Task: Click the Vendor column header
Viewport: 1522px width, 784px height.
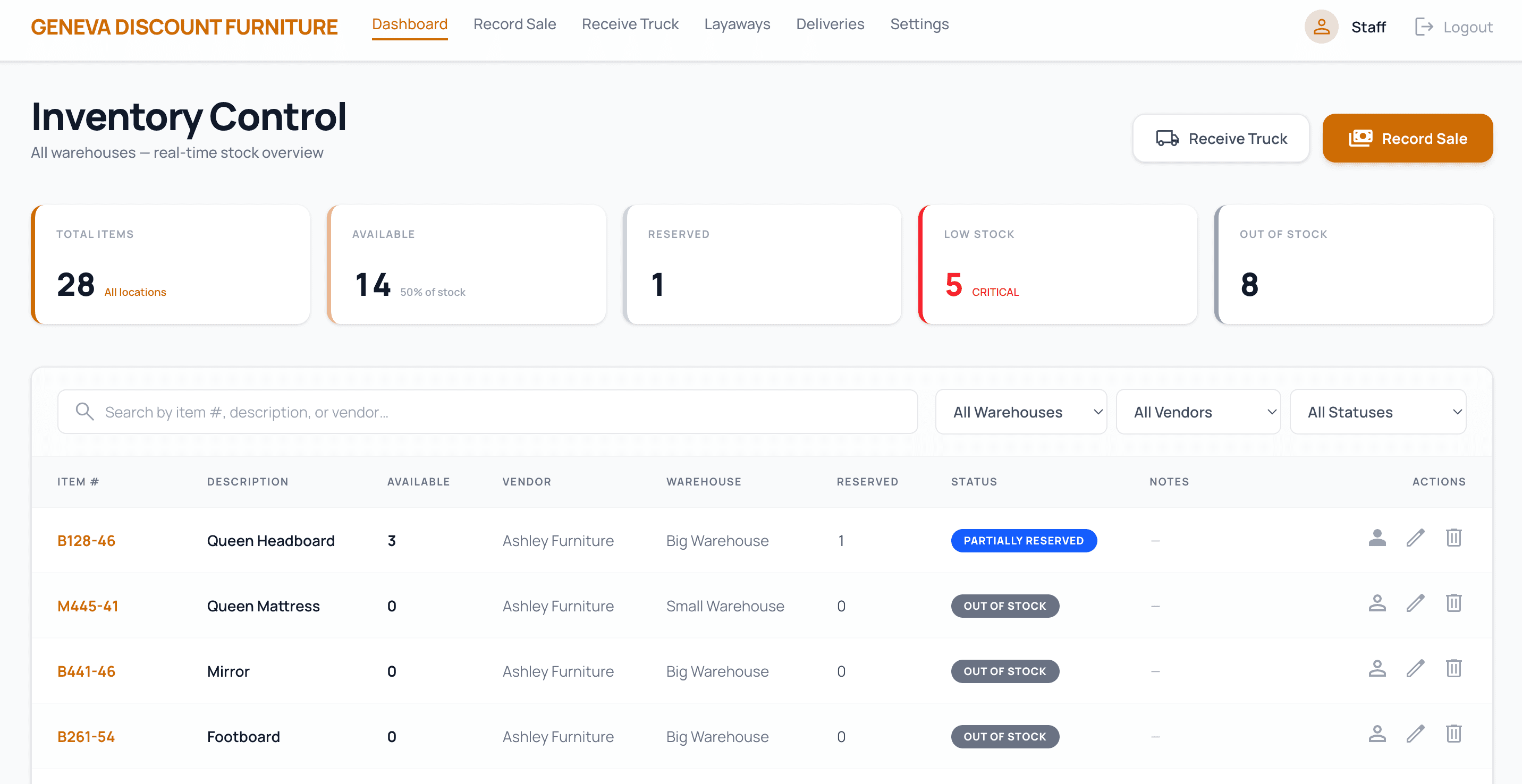Action: (x=527, y=482)
